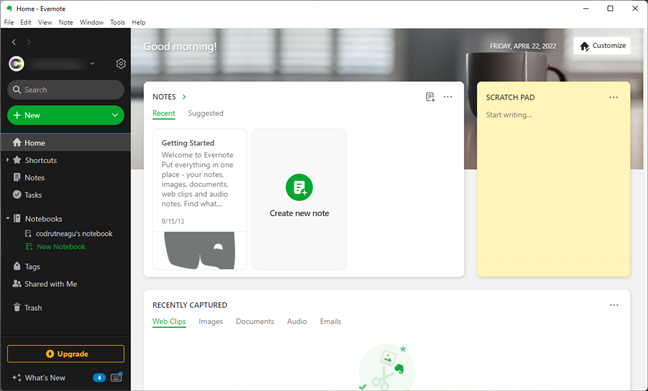Click the trash can icon
The width and height of the screenshot is (648, 391).
tap(17, 307)
